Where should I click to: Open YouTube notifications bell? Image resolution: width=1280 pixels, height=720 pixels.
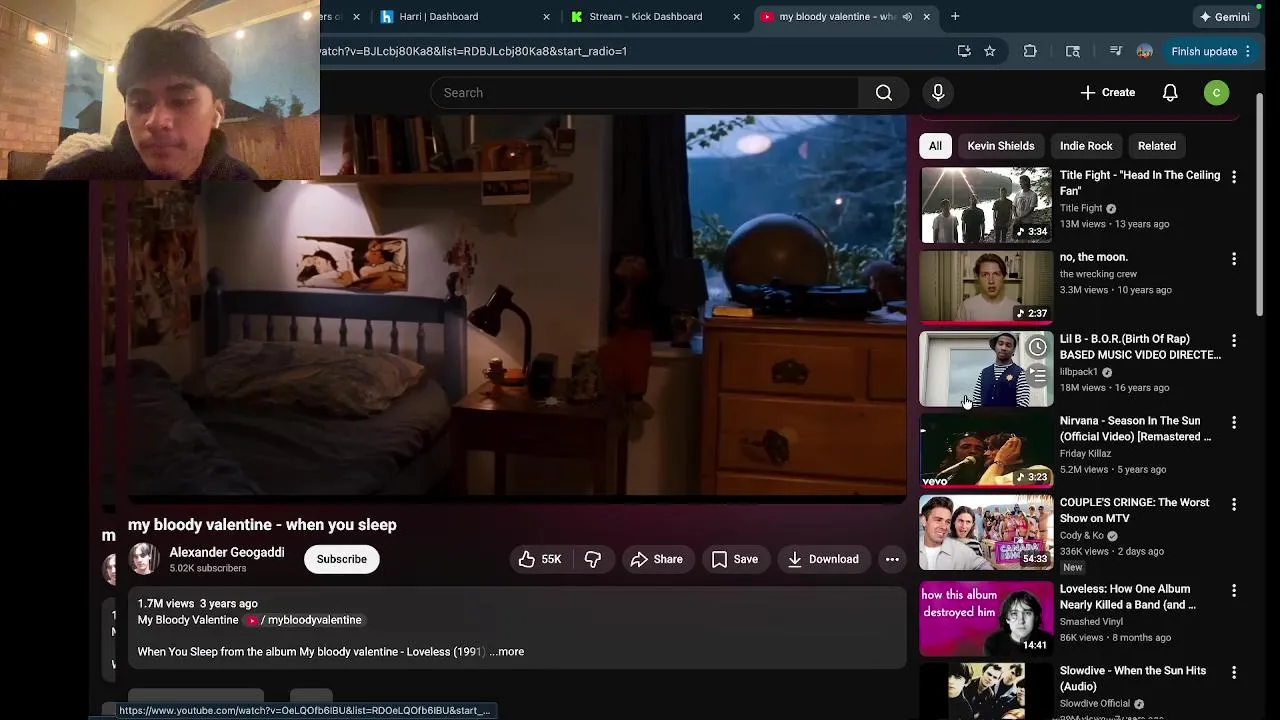[1170, 93]
